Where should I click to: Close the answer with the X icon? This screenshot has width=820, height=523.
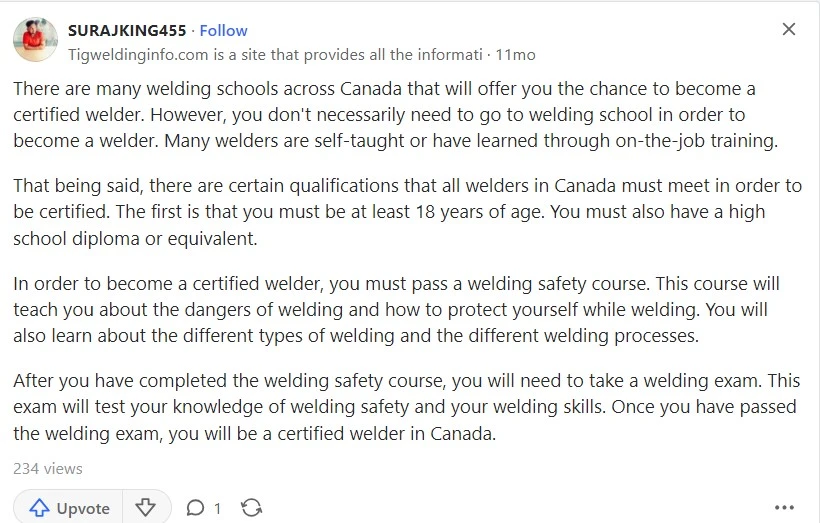tap(789, 29)
